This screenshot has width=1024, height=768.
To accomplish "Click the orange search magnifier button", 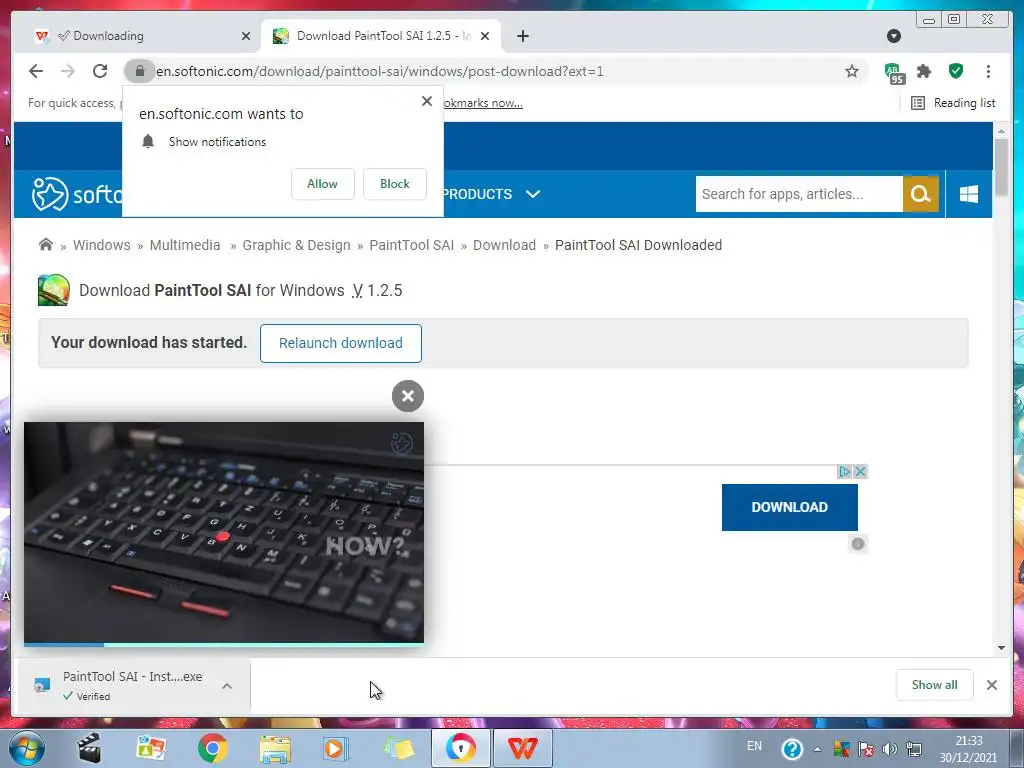I will tap(920, 194).
